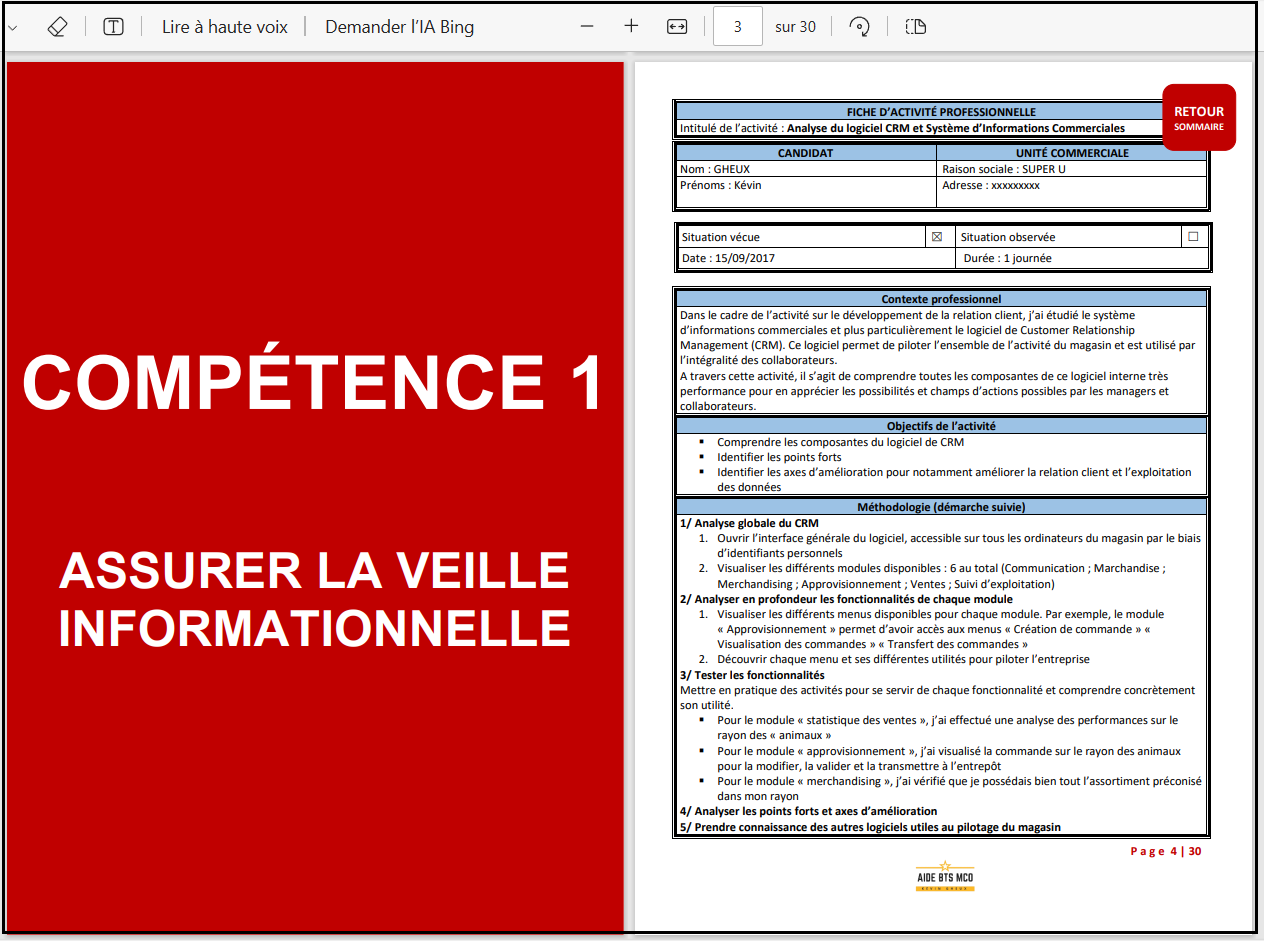Select the eraser tool in the toolbar

point(57,26)
